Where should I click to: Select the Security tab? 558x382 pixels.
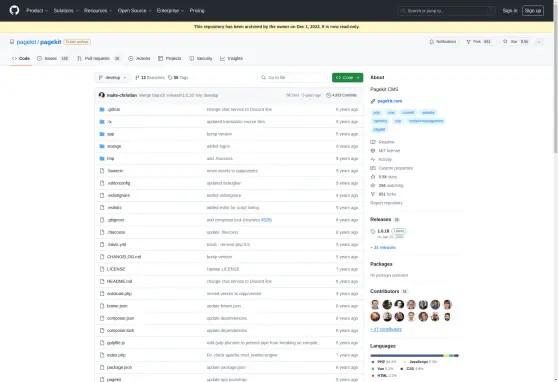(x=201, y=58)
